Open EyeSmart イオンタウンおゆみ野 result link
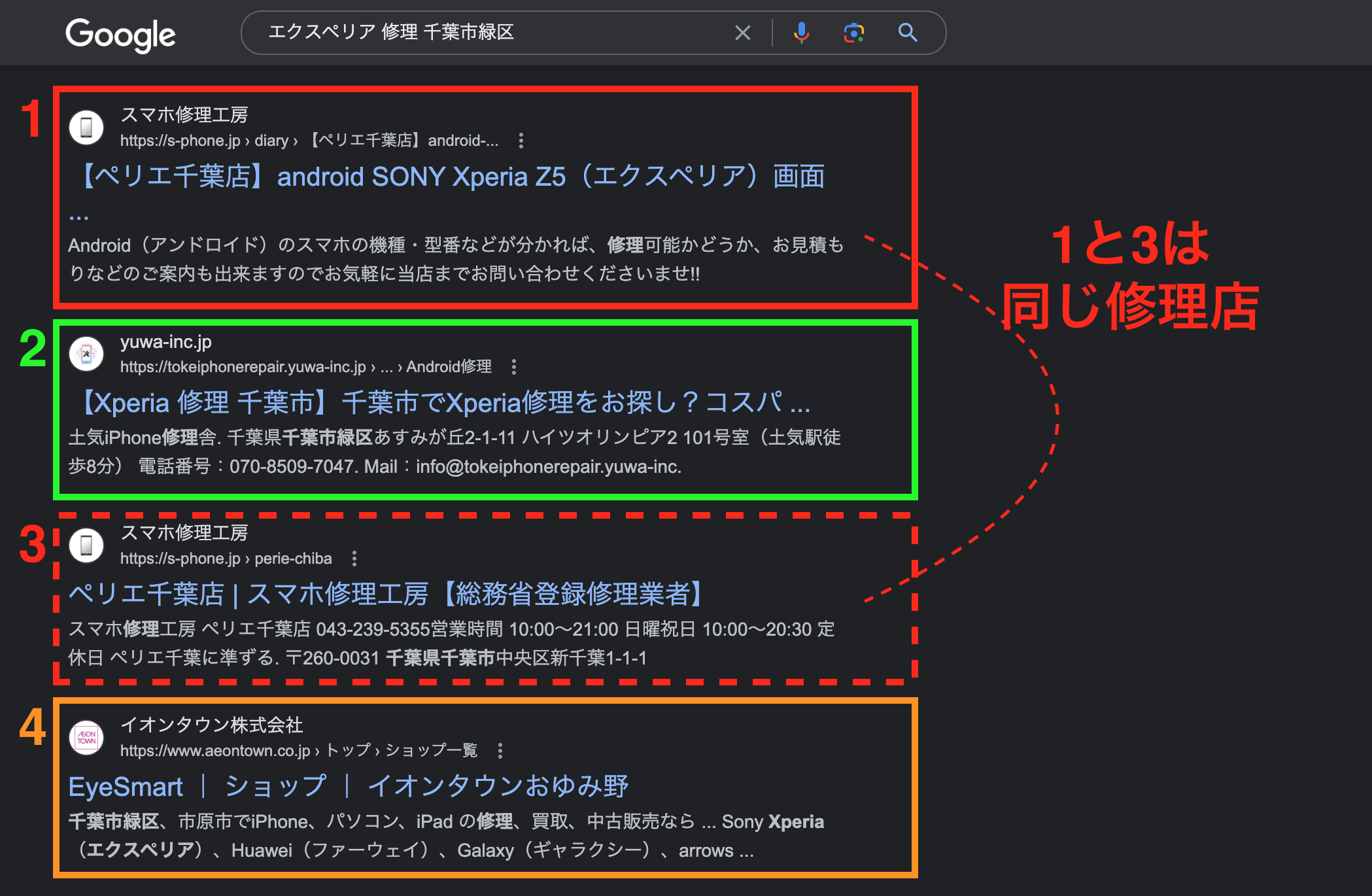The width and height of the screenshot is (1372, 896). coord(348,786)
